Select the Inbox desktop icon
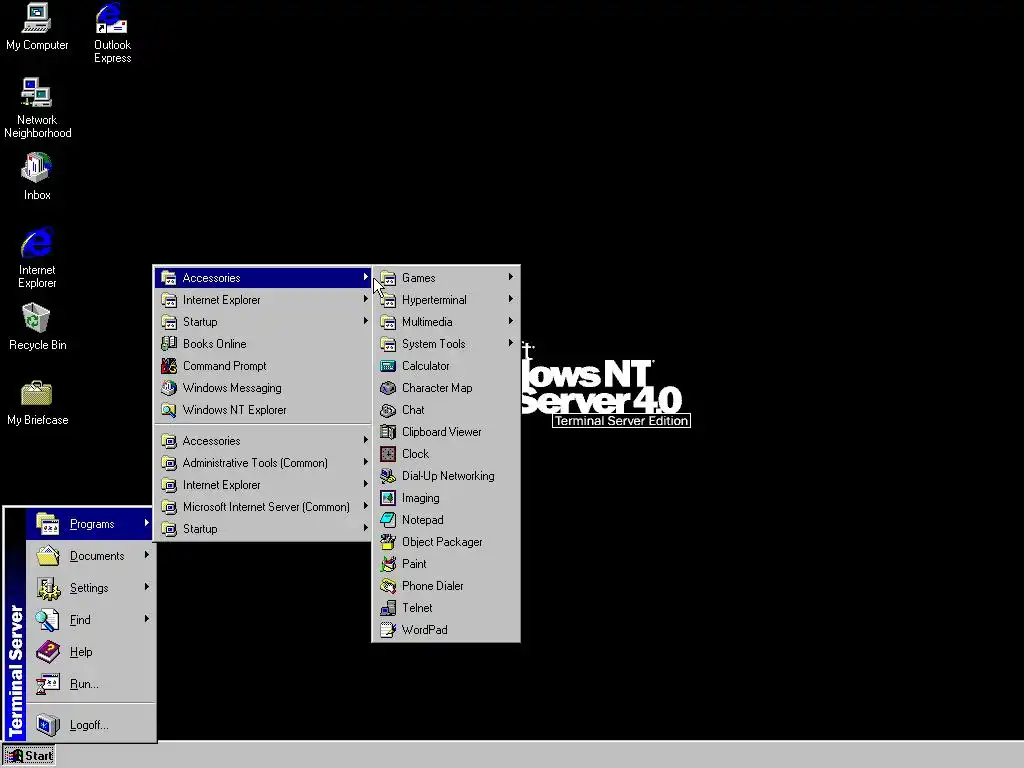The image size is (1024, 768). click(x=37, y=176)
